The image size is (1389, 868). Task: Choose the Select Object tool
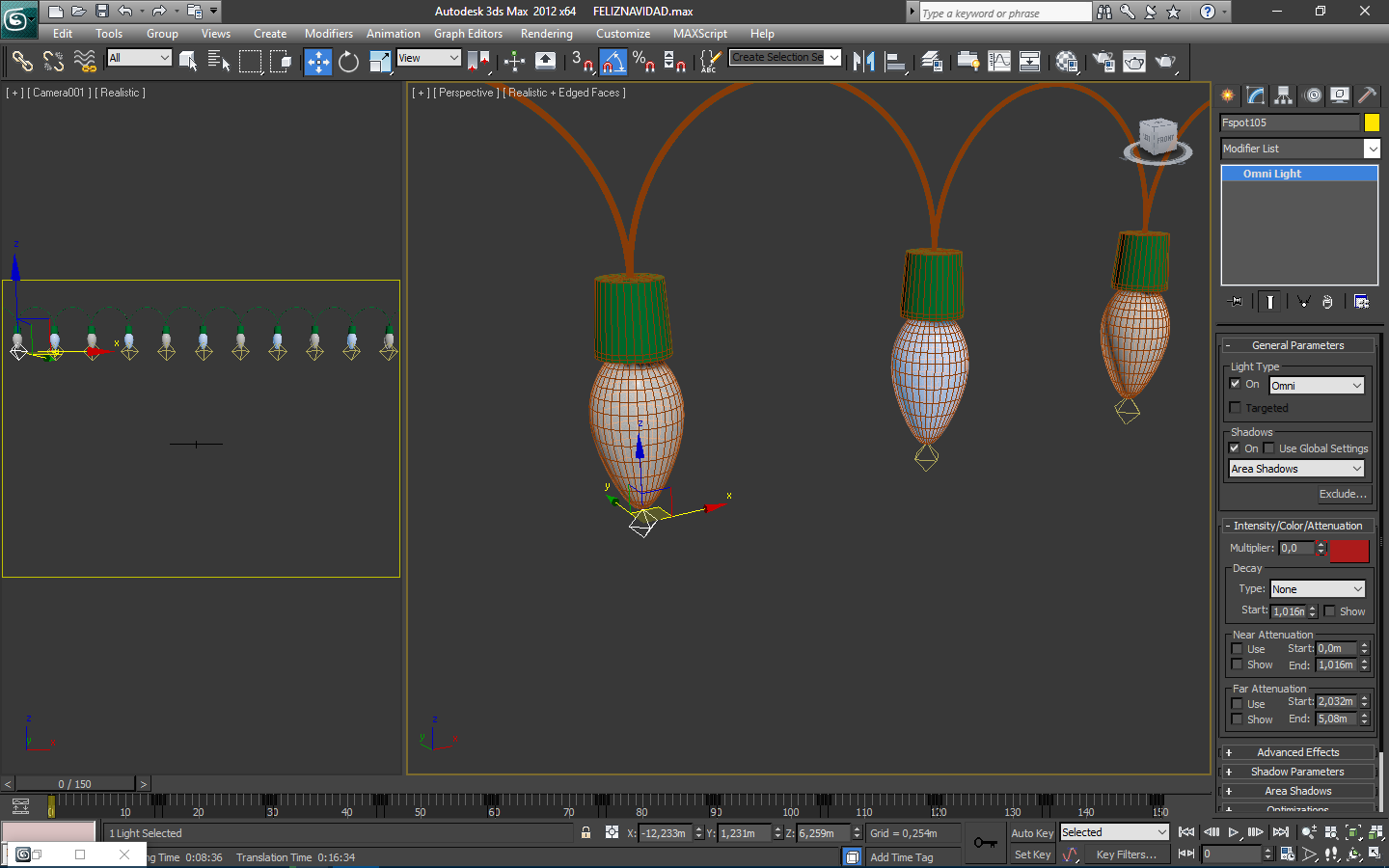pyautogui.click(x=188, y=62)
